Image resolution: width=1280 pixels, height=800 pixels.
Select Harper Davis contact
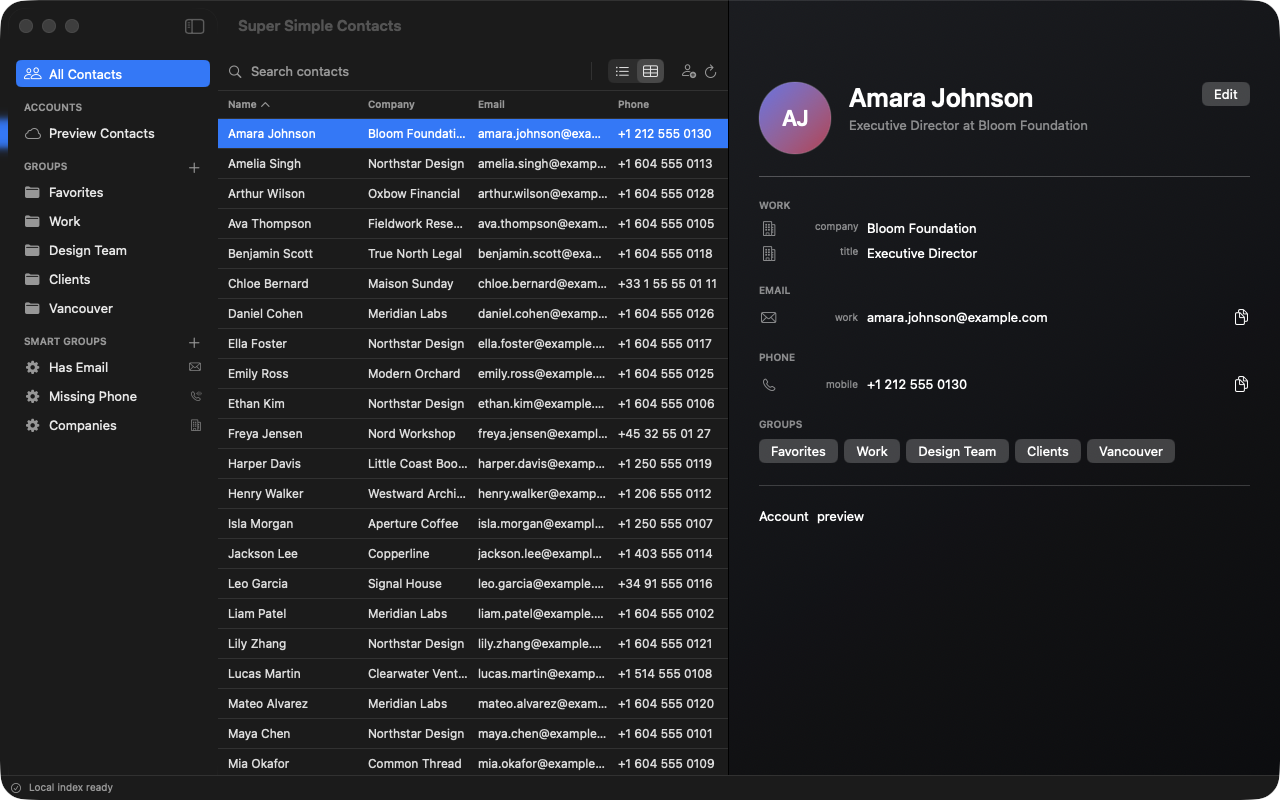[x=473, y=464]
